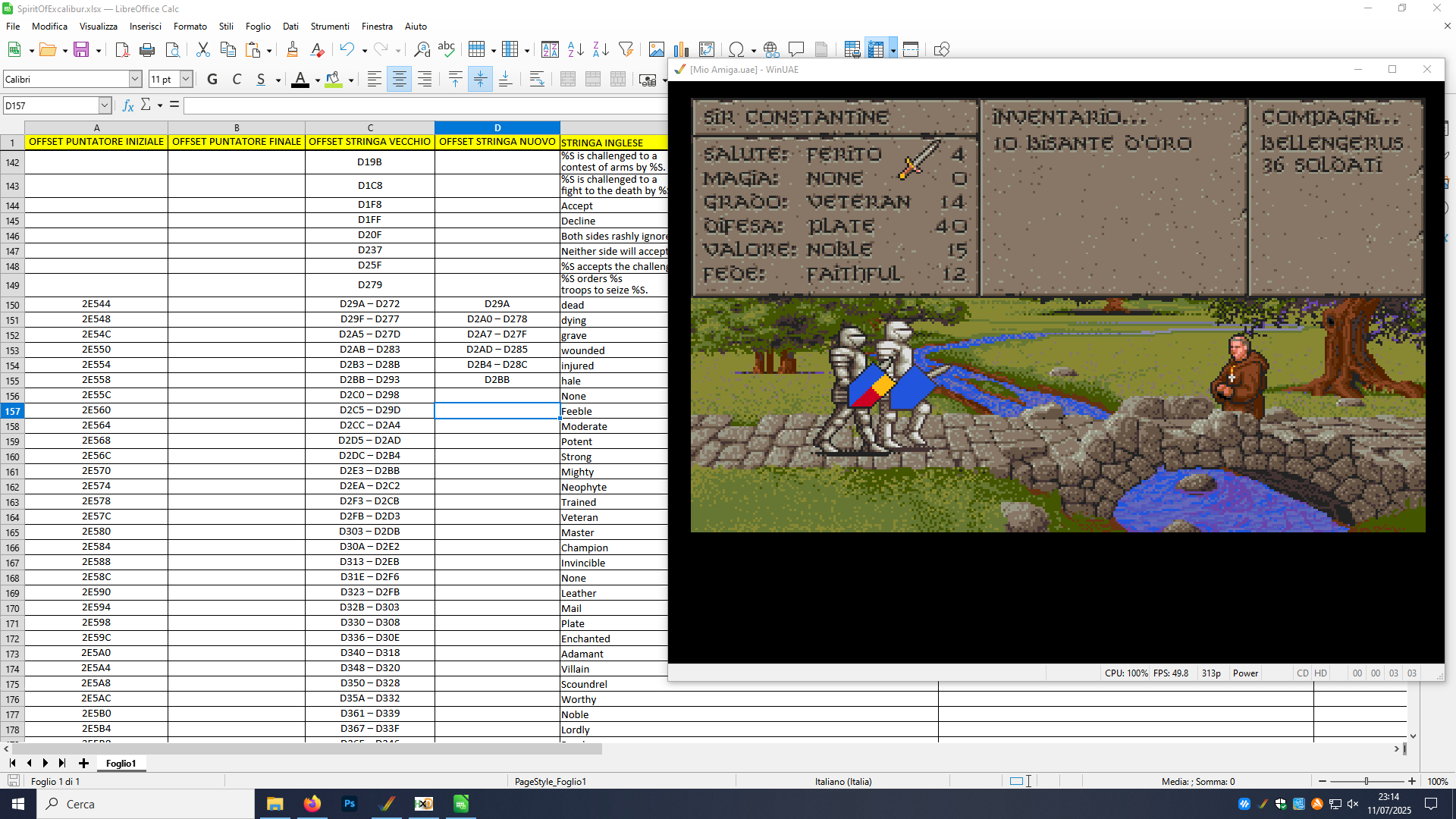Open the Modifica menu
This screenshot has width=1456, height=819.
click(x=49, y=26)
